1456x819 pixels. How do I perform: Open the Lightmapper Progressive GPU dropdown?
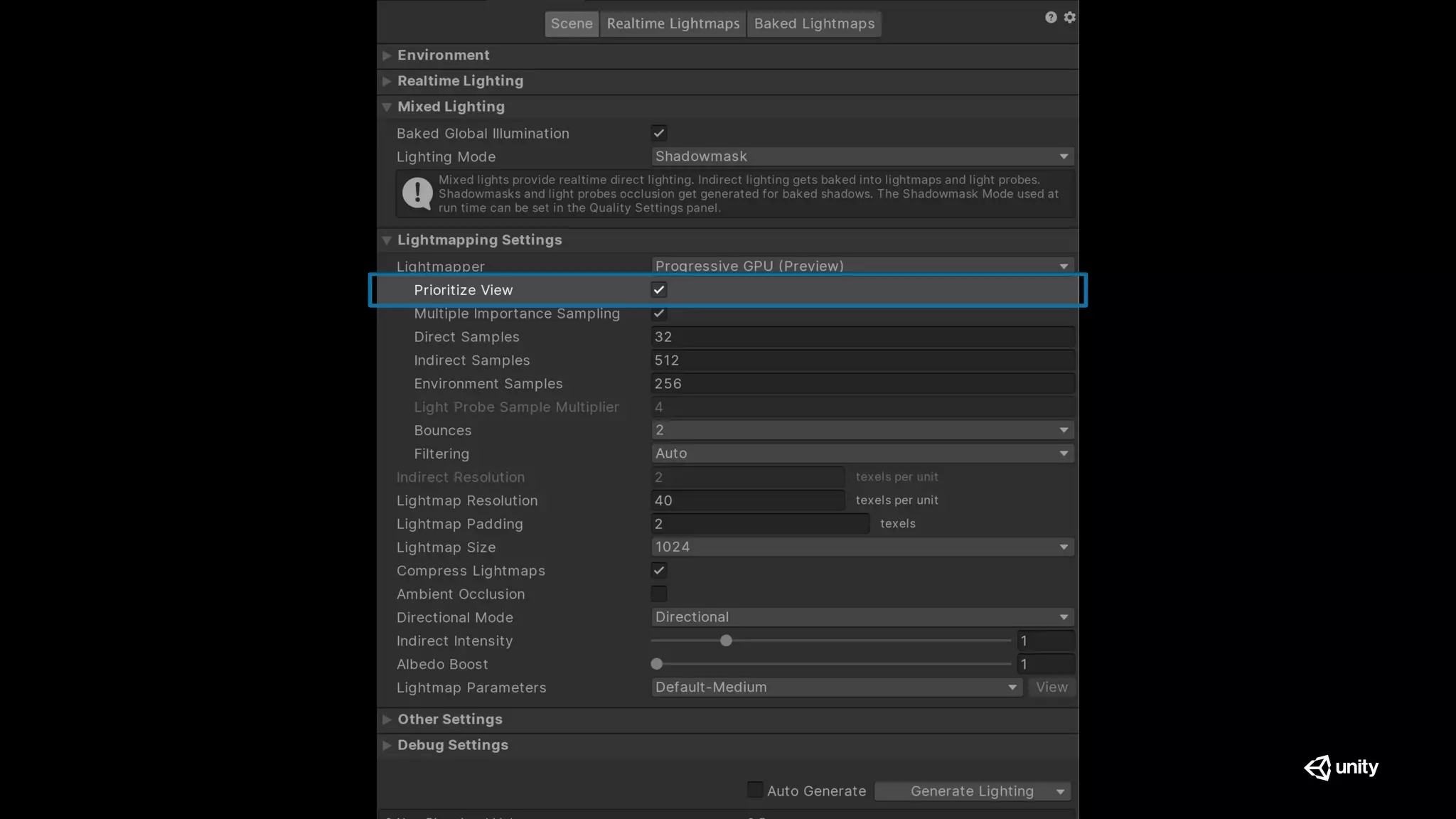(x=862, y=266)
